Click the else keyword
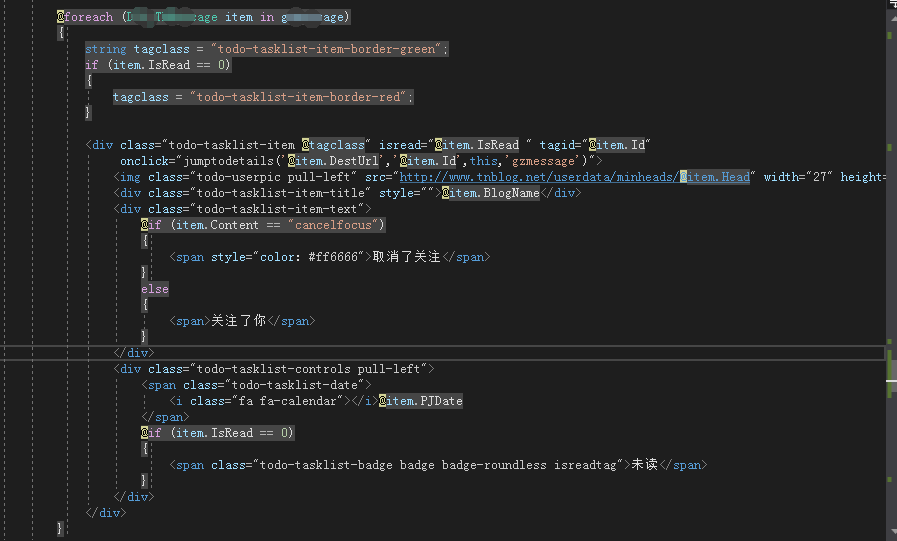 click(x=155, y=289)
